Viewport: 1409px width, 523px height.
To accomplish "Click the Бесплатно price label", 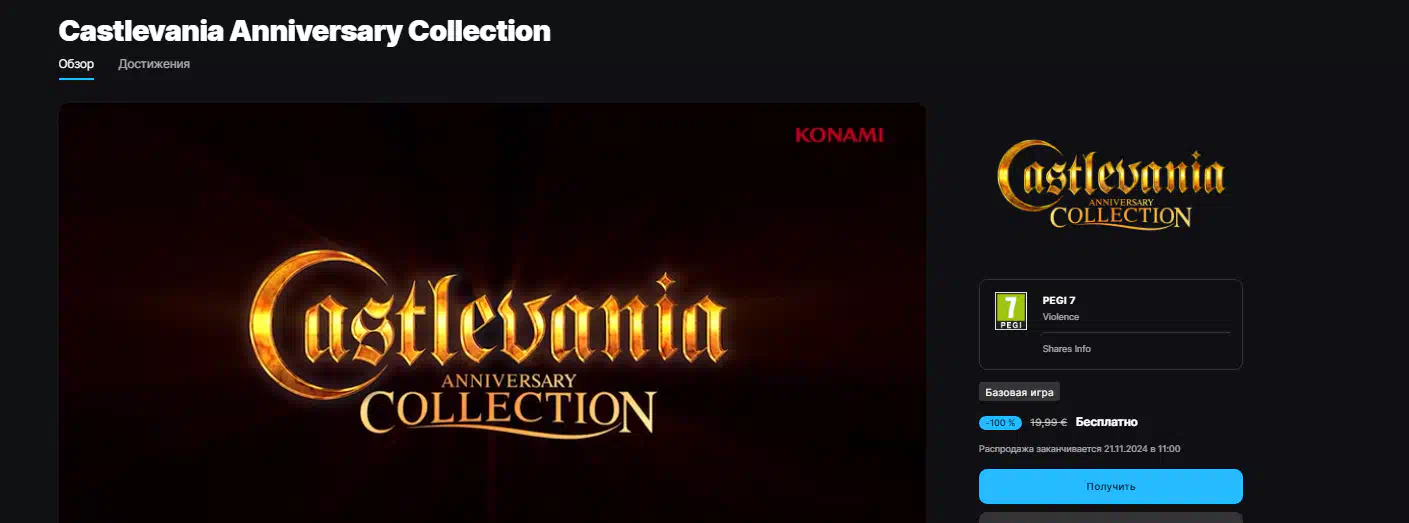I will point(1106,422).
